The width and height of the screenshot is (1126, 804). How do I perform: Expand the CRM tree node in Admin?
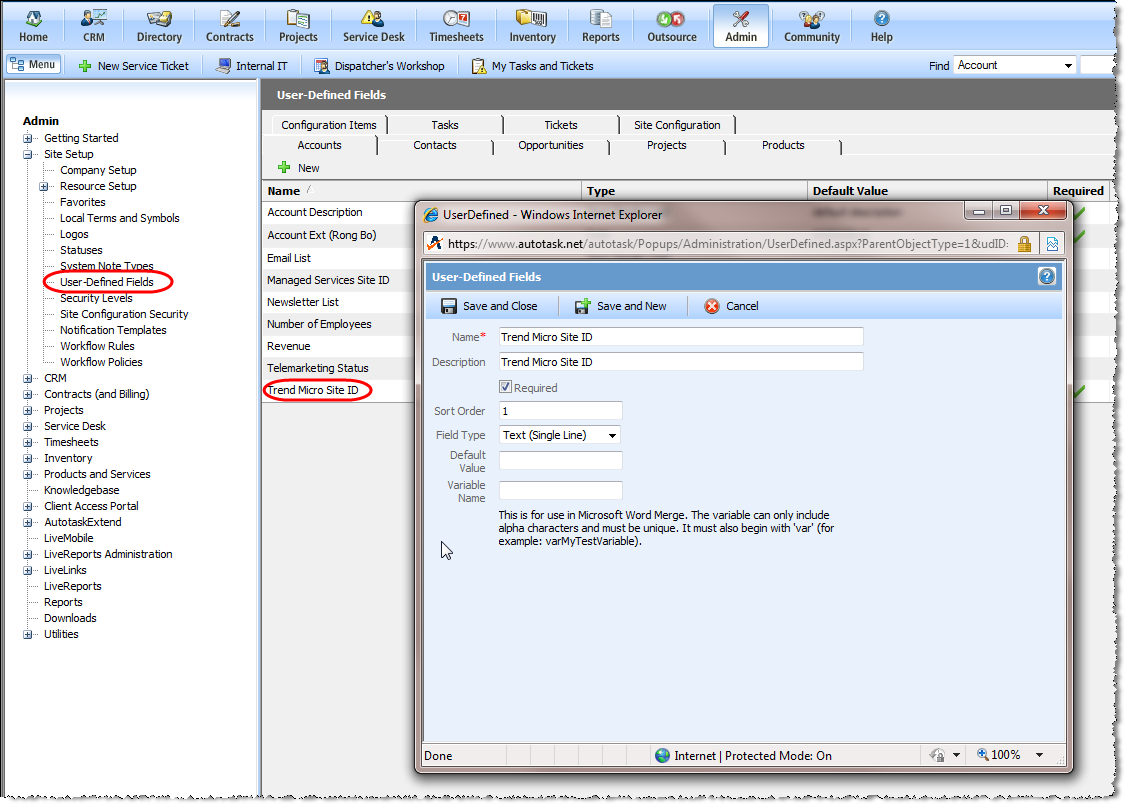(x=28, y=378)
